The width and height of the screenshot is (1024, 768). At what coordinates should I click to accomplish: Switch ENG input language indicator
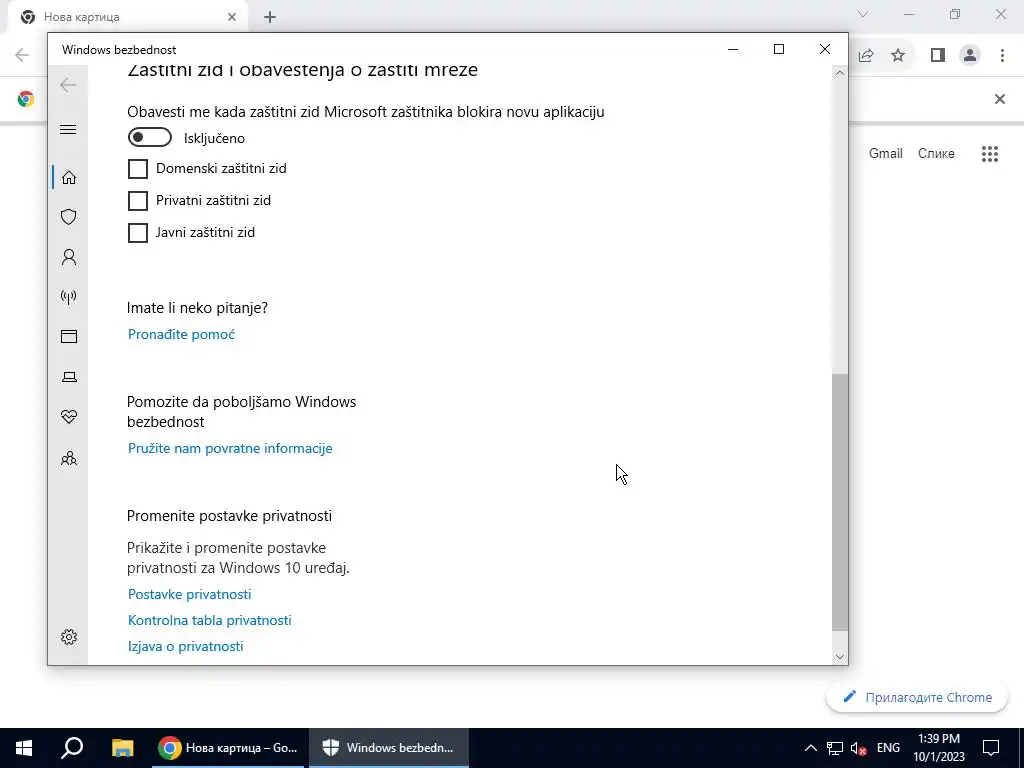(x=888, y=748)
